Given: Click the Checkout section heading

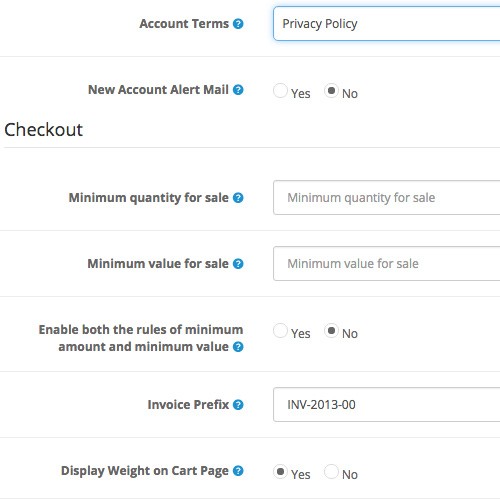Looking at the screenshot, I should (x=43, y=130).
